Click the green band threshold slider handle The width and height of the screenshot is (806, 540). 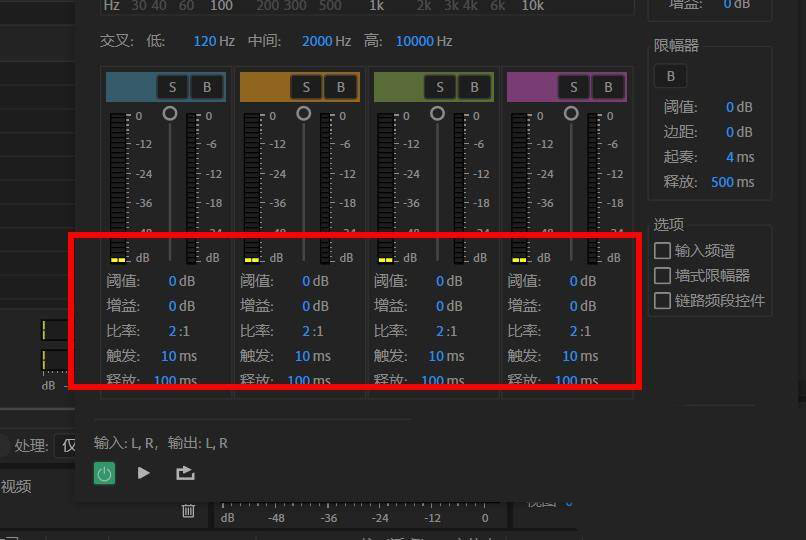(x=437, y=113)
